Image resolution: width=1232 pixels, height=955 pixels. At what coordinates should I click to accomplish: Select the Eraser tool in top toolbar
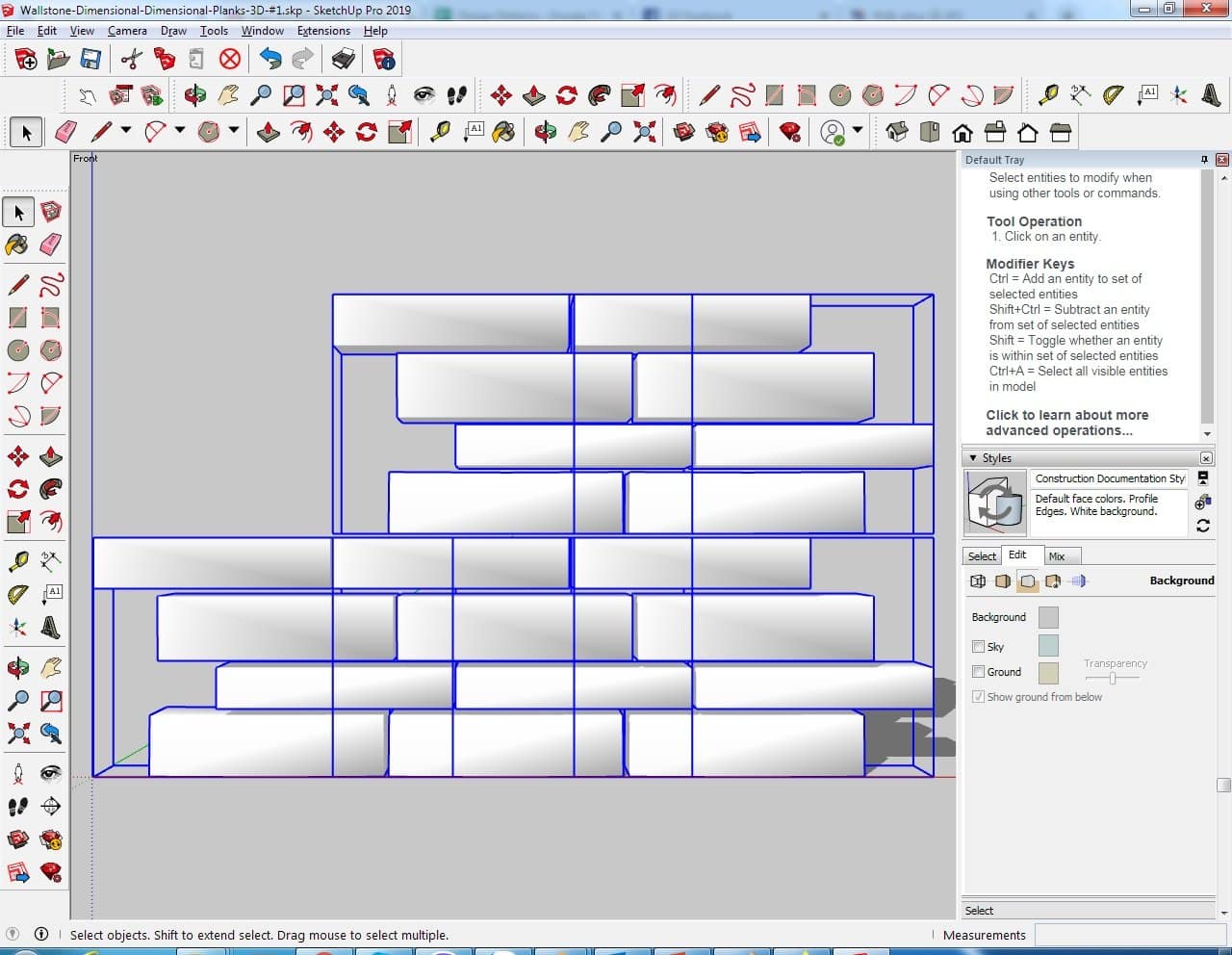click(66, 132)
